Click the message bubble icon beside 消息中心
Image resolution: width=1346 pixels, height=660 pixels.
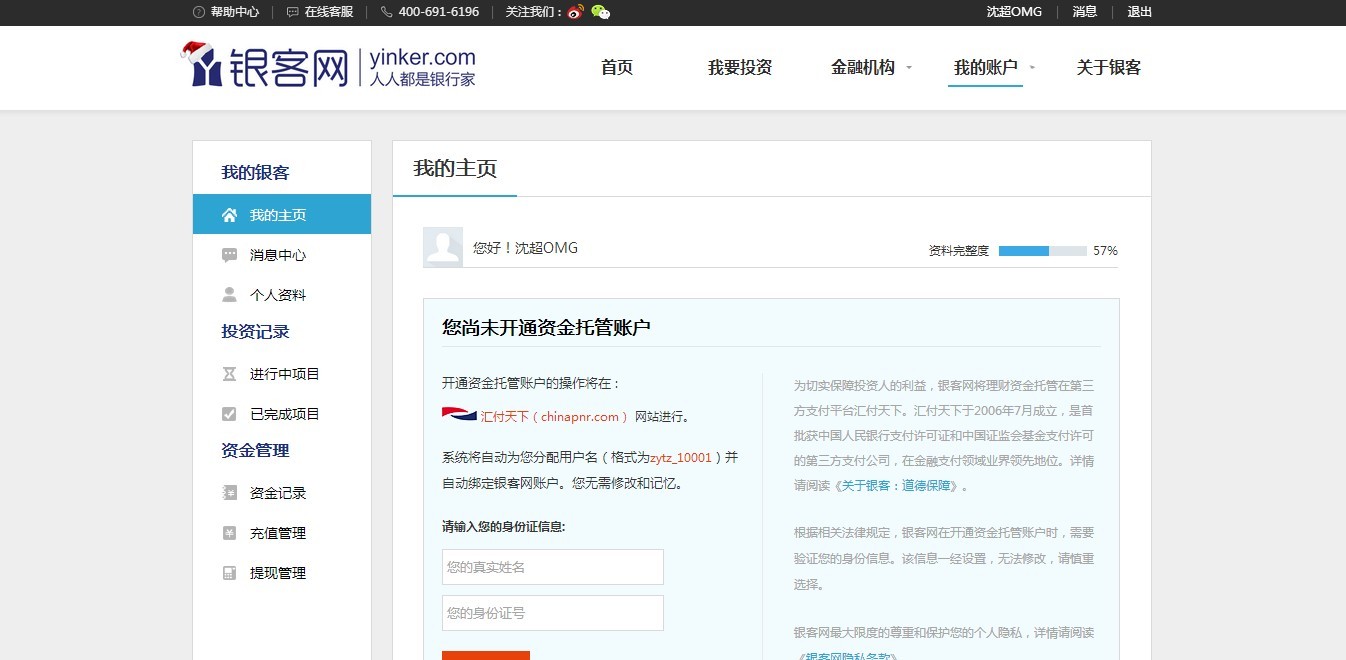pos(230,255)
